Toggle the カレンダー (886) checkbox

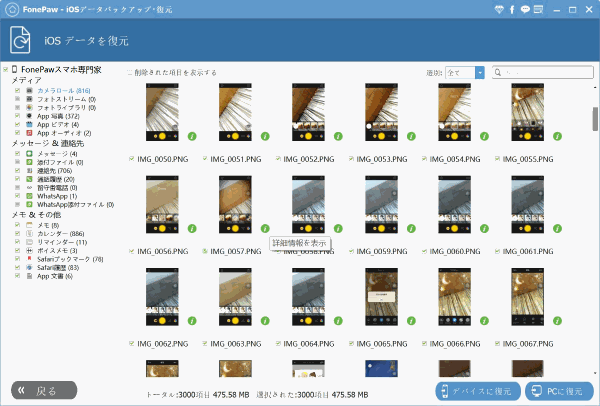pyautogui.click(x=17, y=233)
